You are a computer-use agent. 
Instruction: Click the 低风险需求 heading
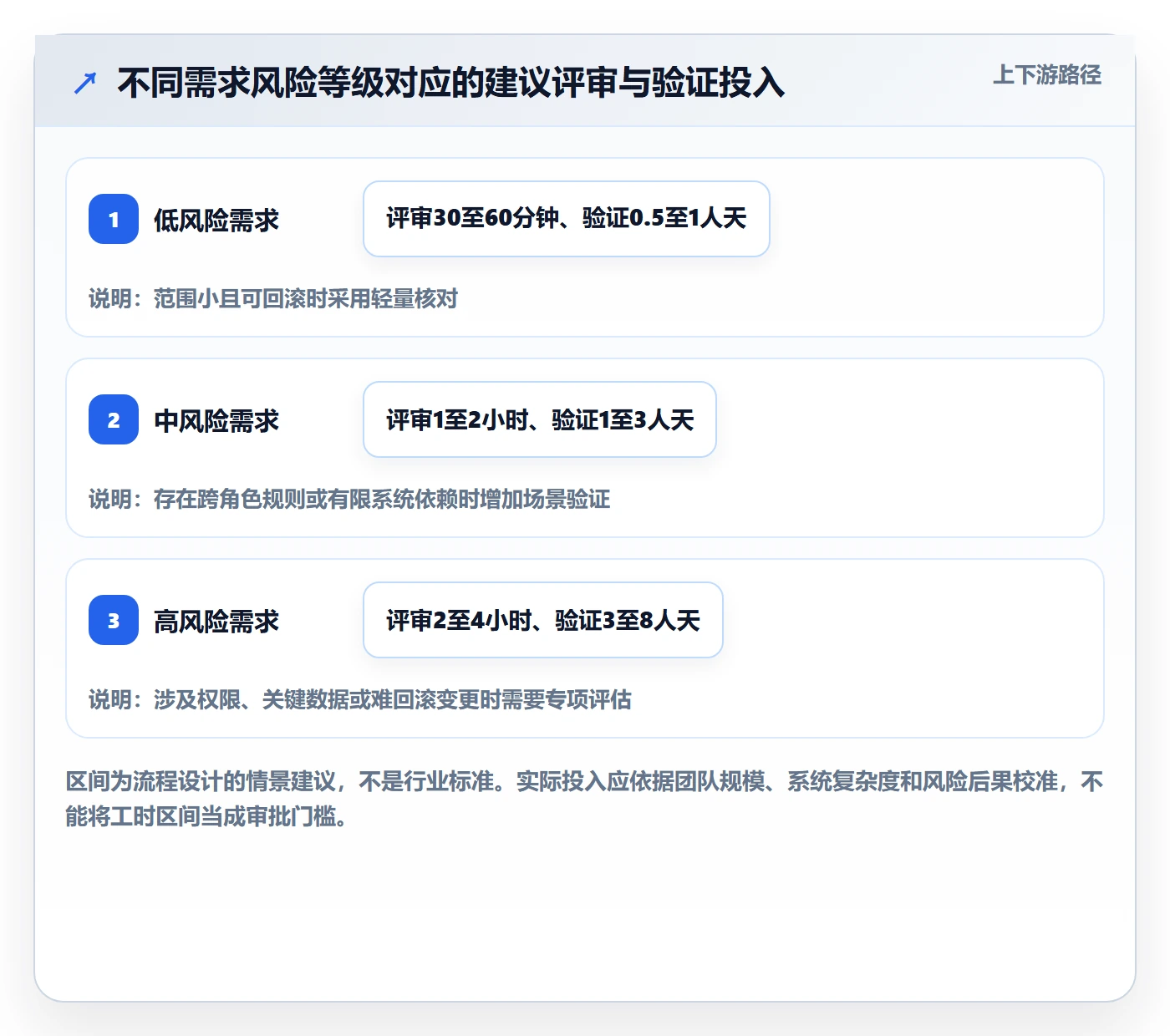(216, 221)
